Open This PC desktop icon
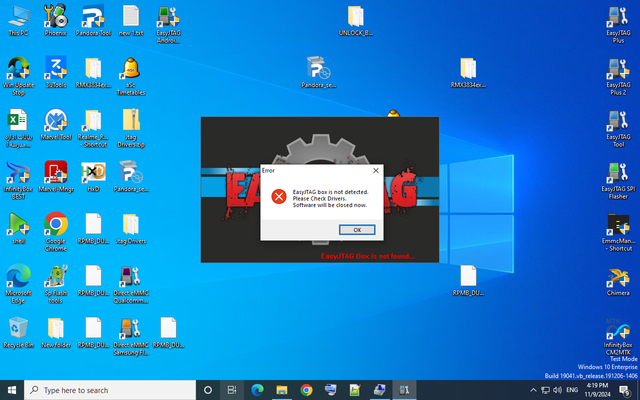This screenshot has height=400, width=640. coord(18,20)
